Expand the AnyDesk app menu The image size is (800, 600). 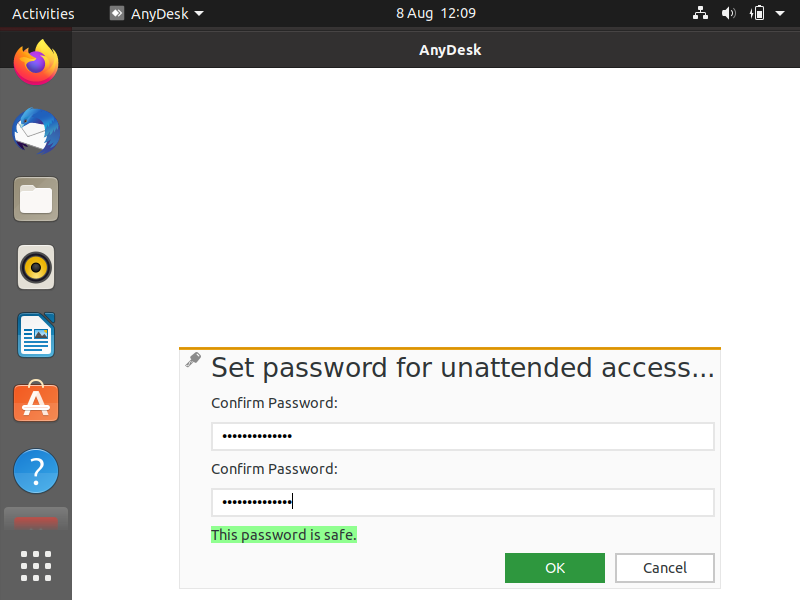coord(157,13)
